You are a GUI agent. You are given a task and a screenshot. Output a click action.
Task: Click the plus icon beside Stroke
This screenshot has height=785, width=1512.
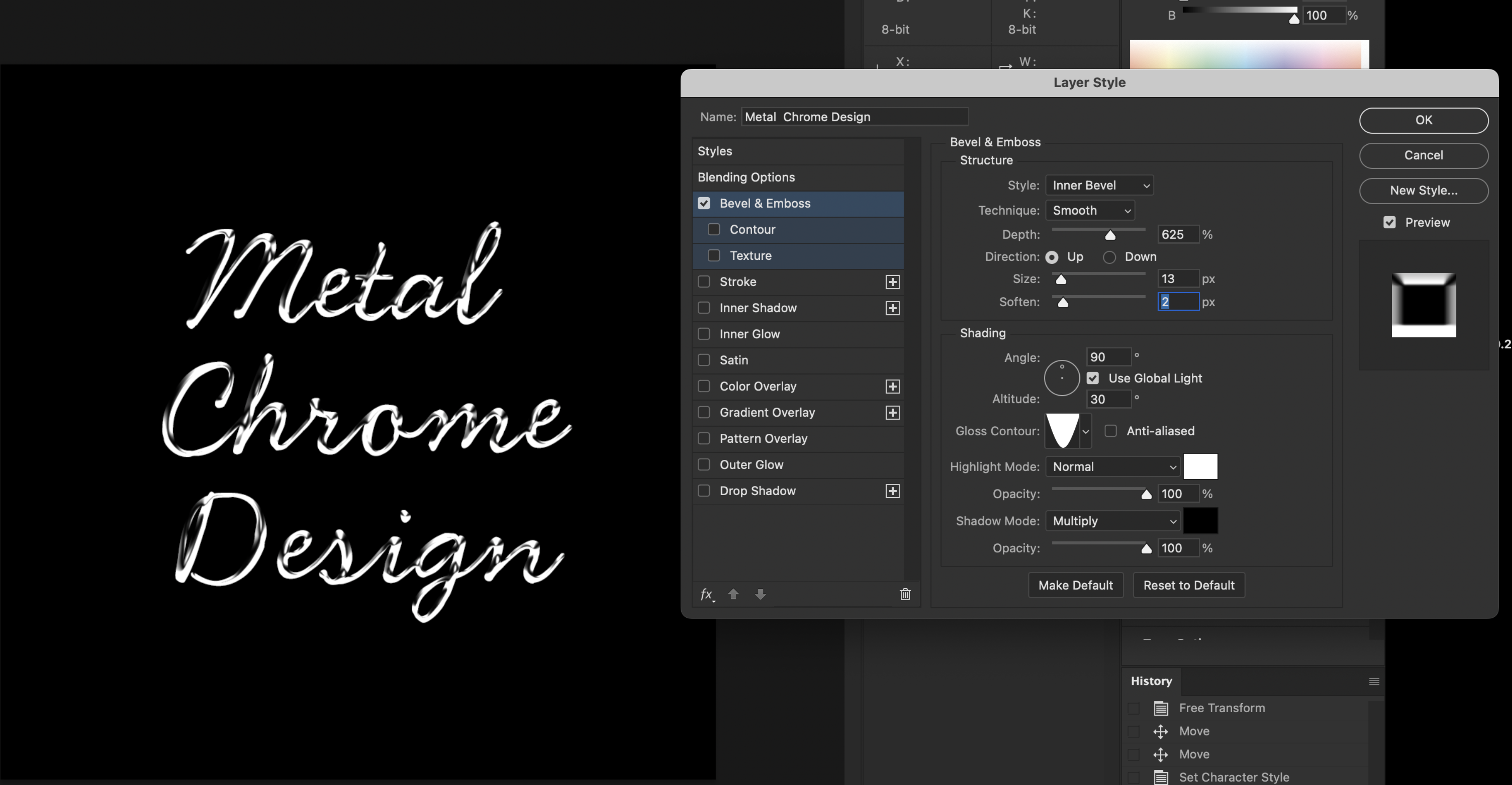(892, 282)
